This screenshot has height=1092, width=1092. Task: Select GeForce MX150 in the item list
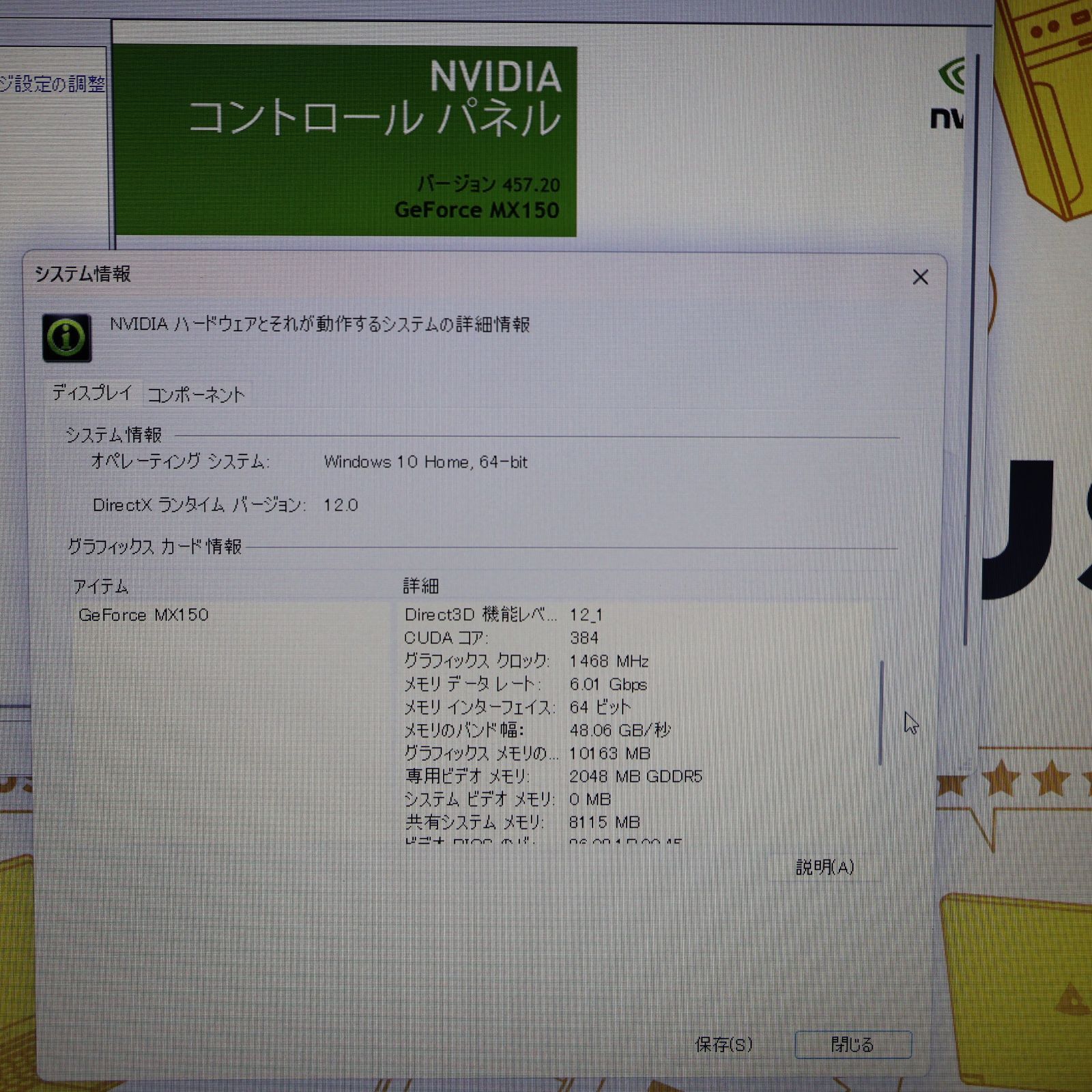click(x=143, y=615)
